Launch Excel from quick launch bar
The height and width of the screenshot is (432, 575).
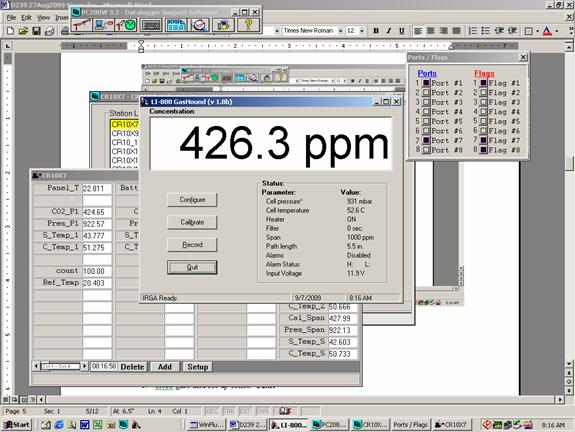pos(97,425)
